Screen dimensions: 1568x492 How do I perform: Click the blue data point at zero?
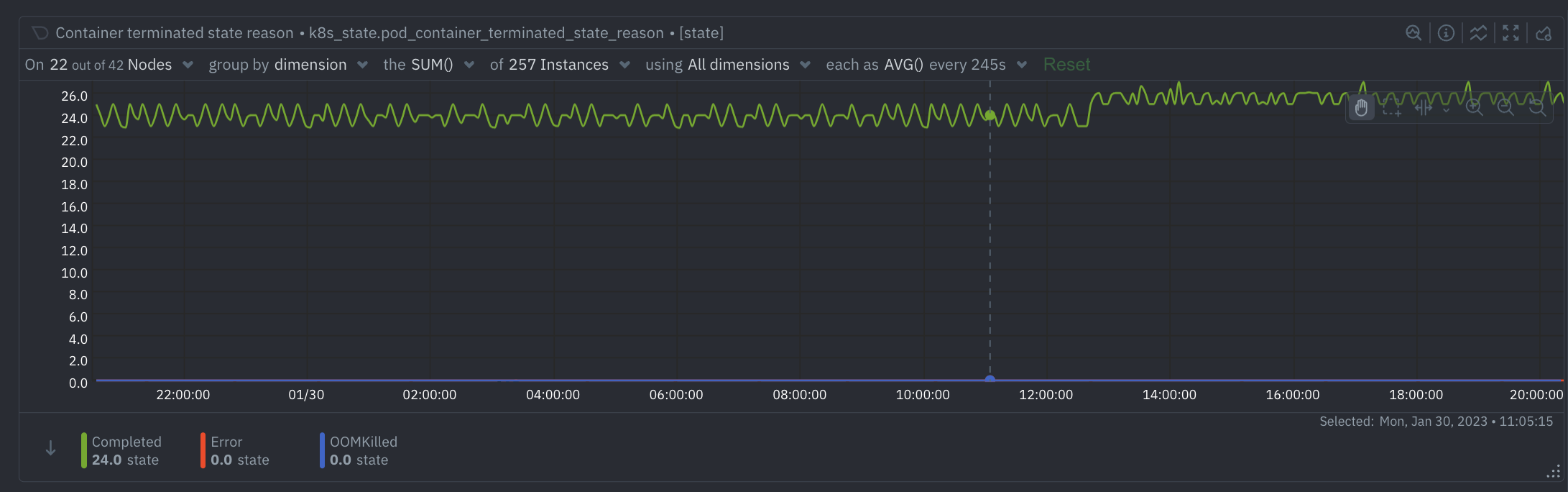click(990, 378)
